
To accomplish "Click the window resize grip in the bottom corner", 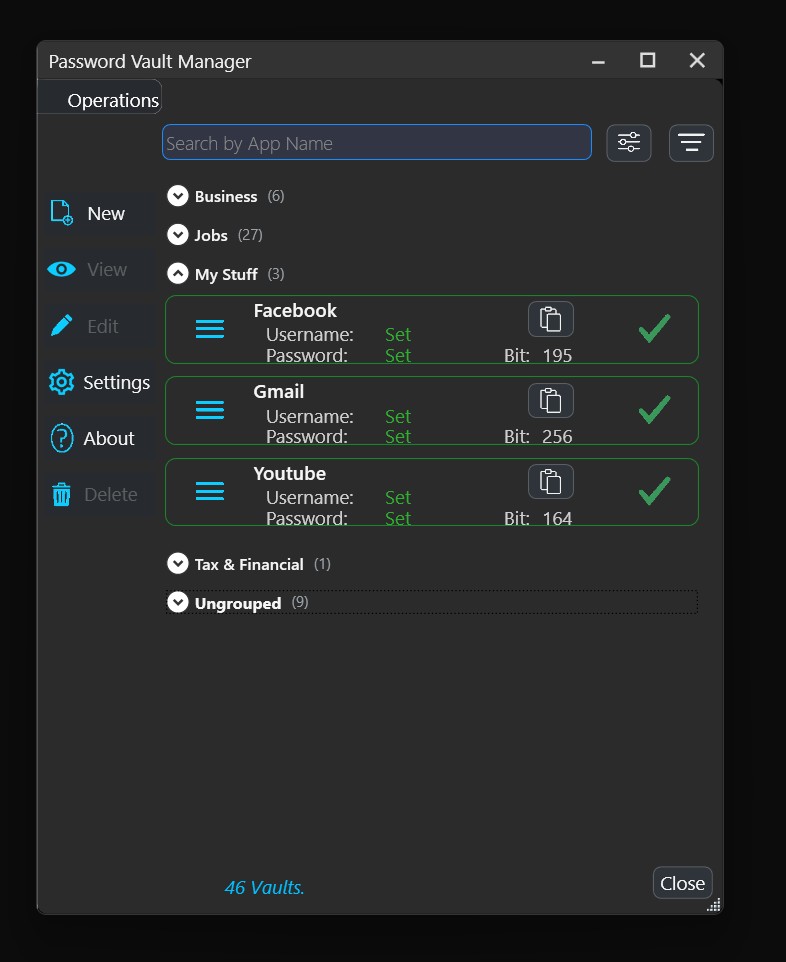I will (x=714, y=905).
